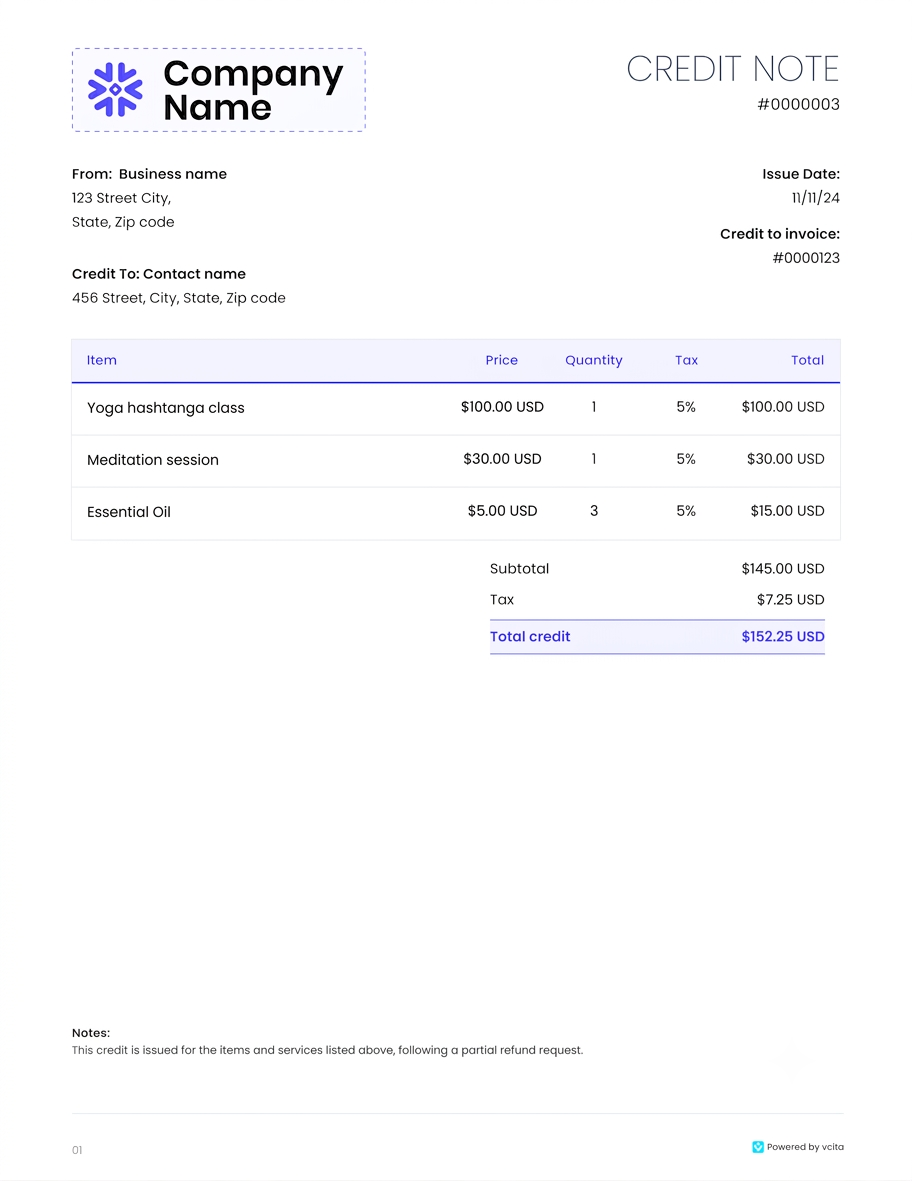This screenshot has height=1181, width=912.
Task: Click the vcita logo icon in footer
Action: 758,1147
